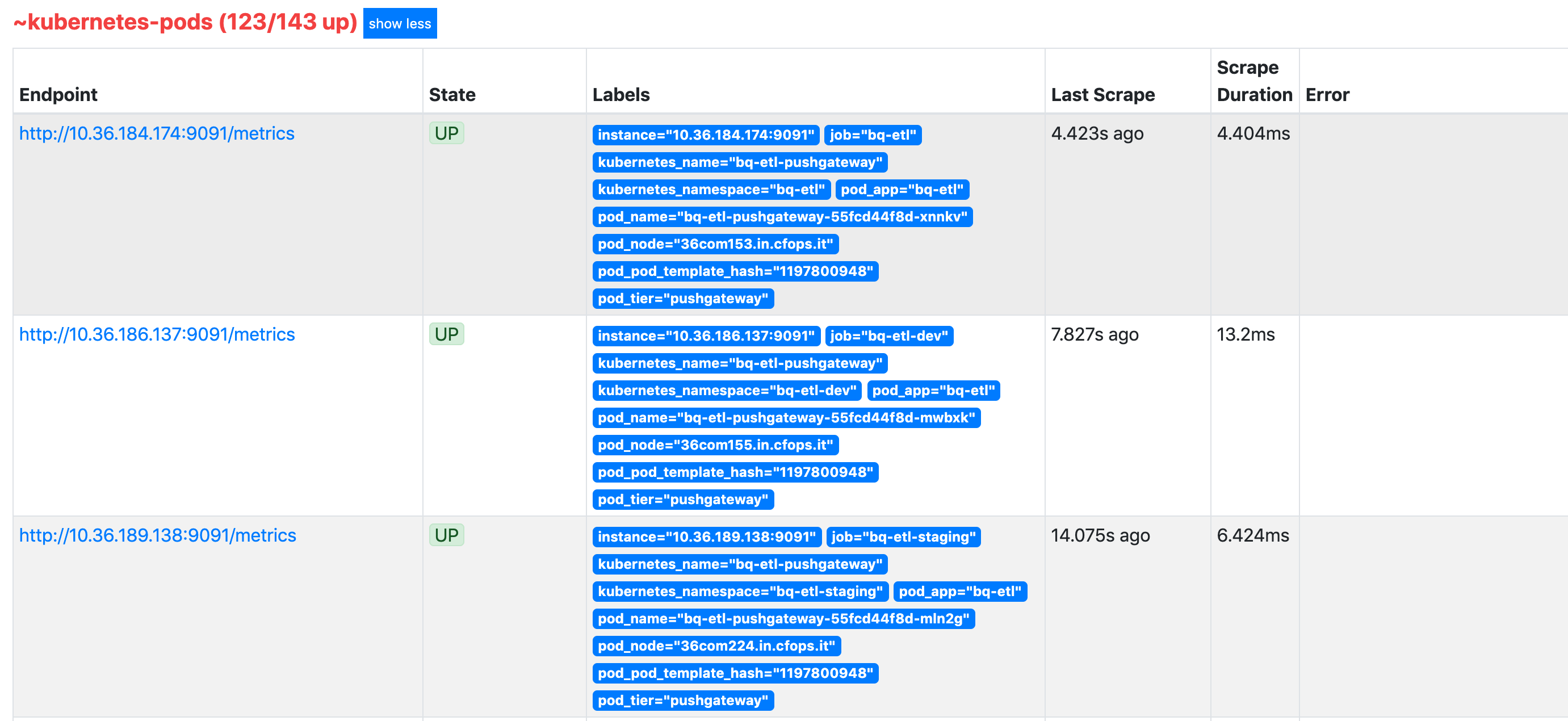The height and width of the screenshot is (721, 1568).
Task: Click pod_node="36com224.in.cfops.it" label
Action: point(716,646)
